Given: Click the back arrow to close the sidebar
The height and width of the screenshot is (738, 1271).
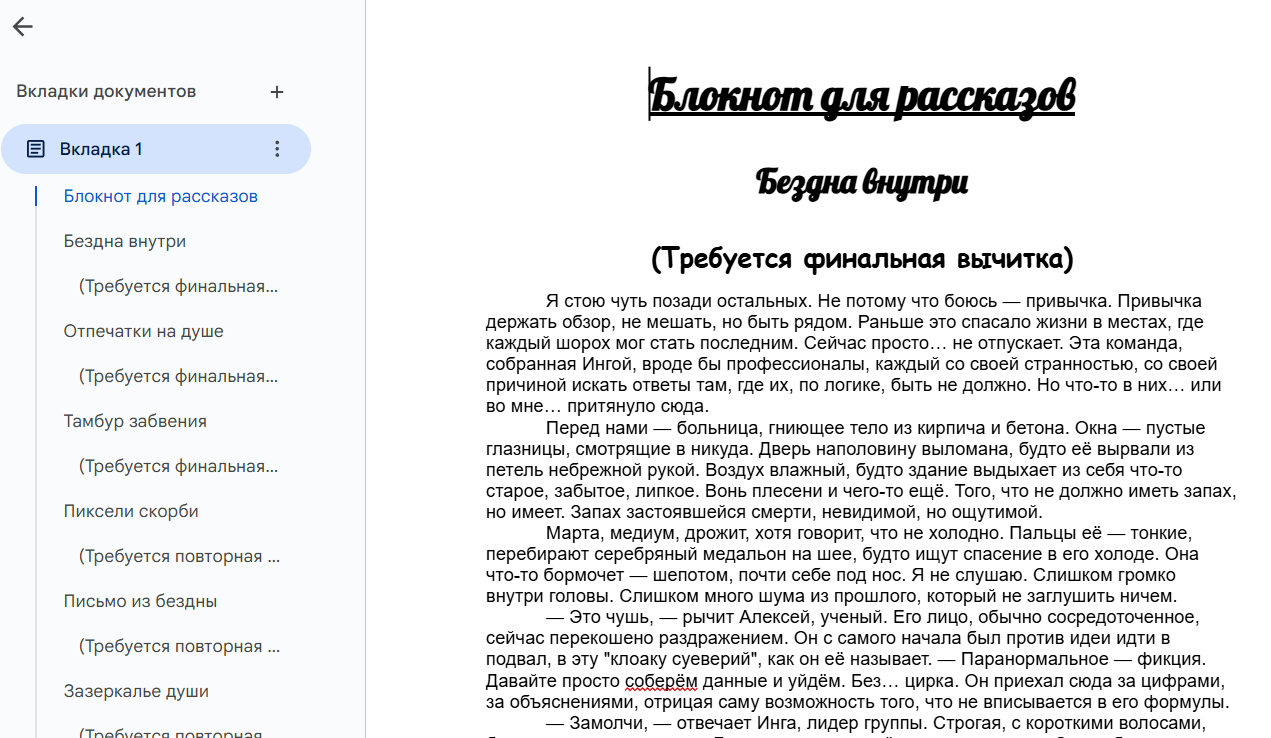Looking at the screenshot, I should click(x=23, y=27).
